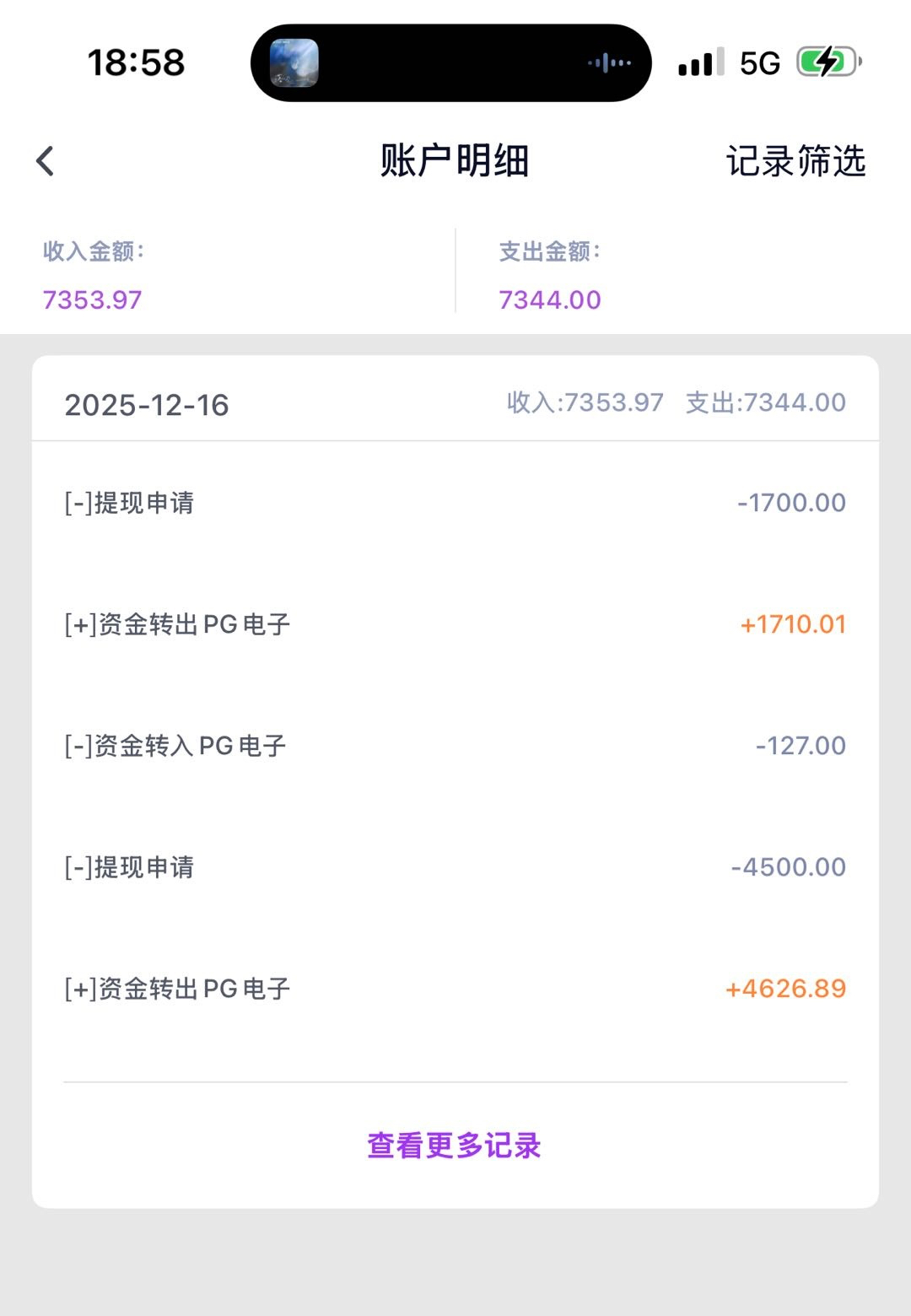The height and width of the screenshot is (1316, 911).
Task: Open the +4626.89 资金转出 PG电子 entry
Action: (x=455, y=989)
